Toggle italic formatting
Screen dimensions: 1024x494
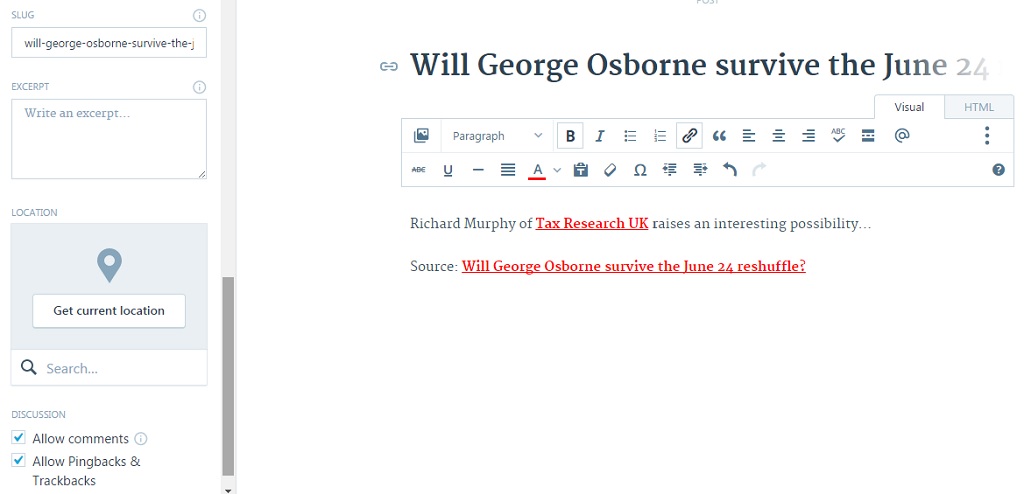pyautogui.click(x=600, y=136)
